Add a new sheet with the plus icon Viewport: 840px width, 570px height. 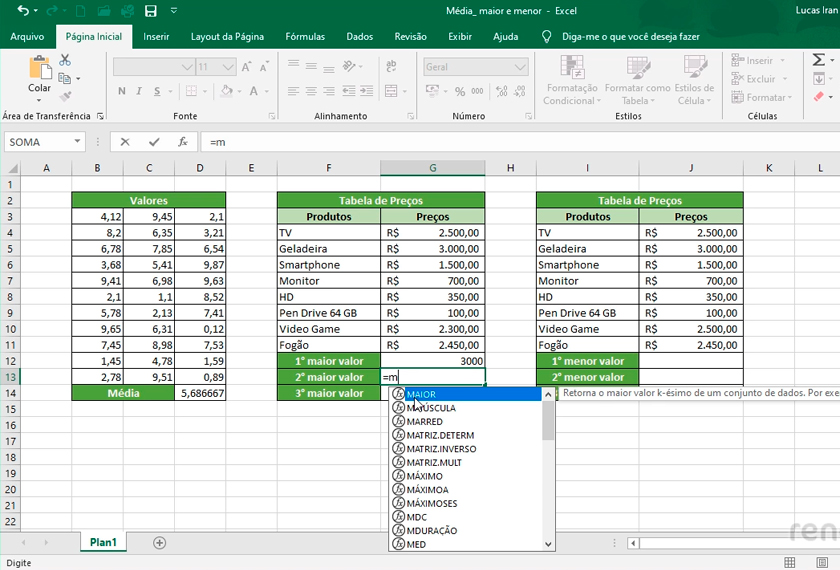tap(159, 542)
